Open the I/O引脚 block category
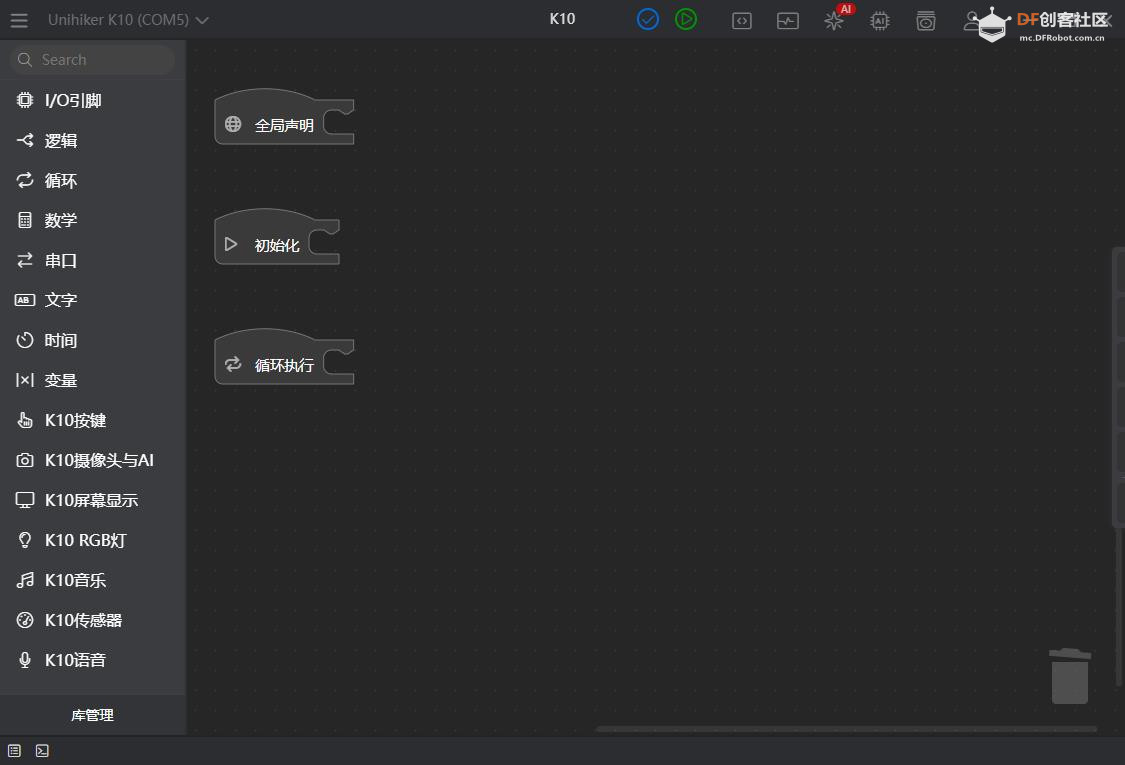Screen dimensions: 1125x765 pos(93,100)
